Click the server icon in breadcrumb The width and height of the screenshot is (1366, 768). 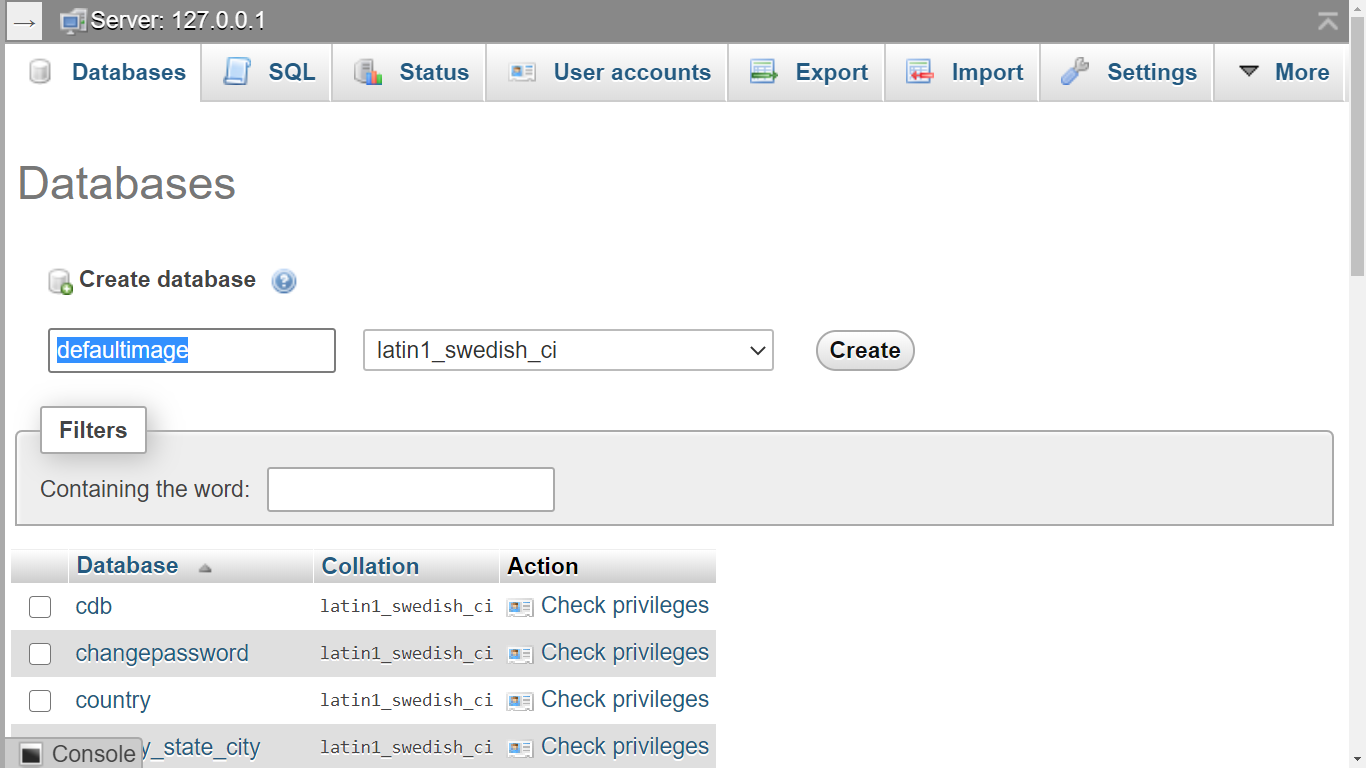coord(73,21)
